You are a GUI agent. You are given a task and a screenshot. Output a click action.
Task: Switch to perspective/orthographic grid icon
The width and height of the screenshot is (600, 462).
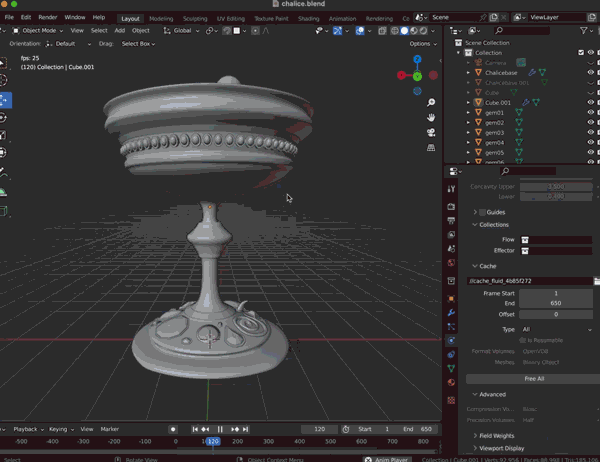pyautogui.click(x=431, y=148)
